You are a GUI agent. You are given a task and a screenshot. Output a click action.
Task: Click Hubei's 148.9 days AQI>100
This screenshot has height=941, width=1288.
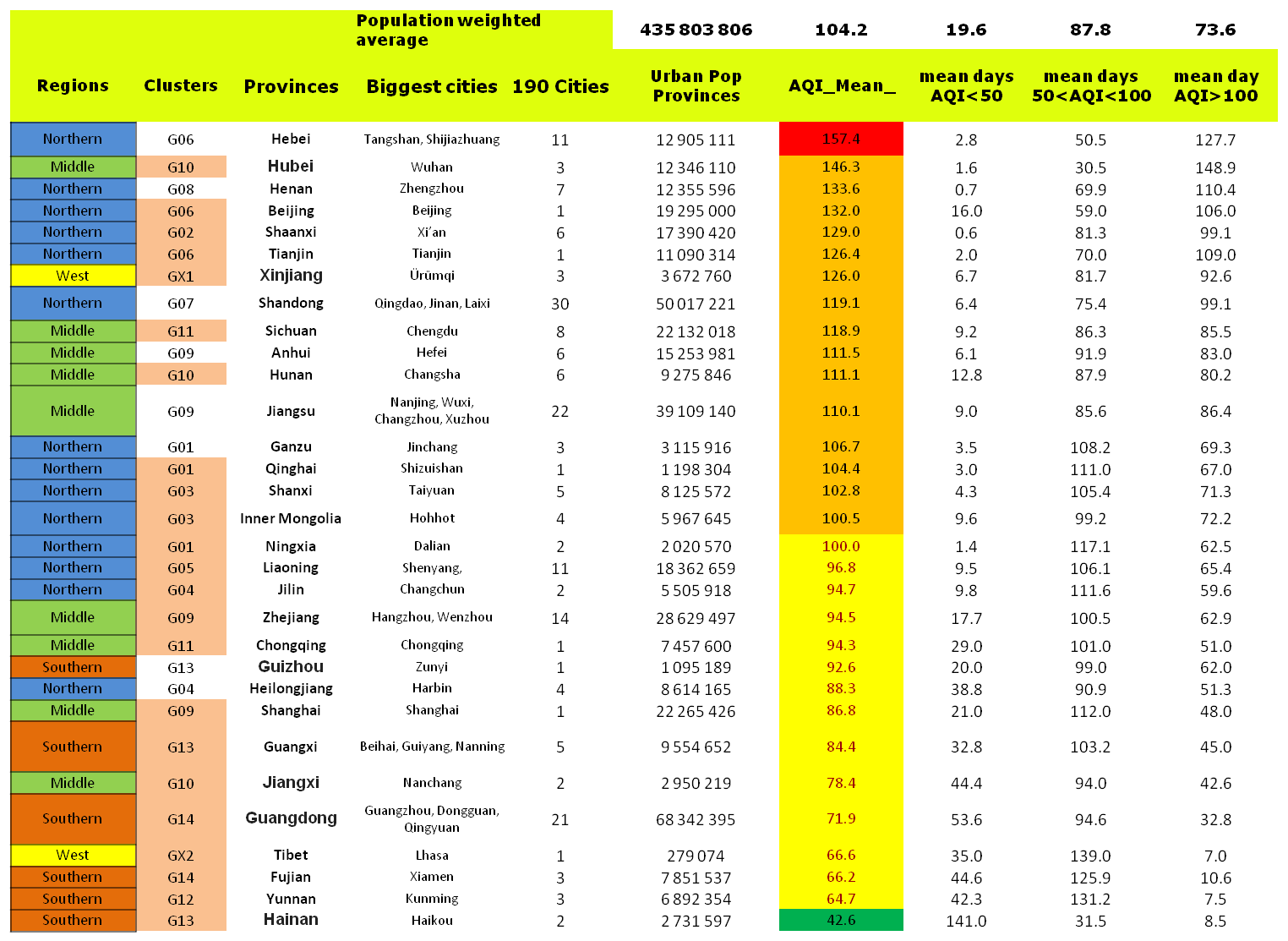point(1216,167)
